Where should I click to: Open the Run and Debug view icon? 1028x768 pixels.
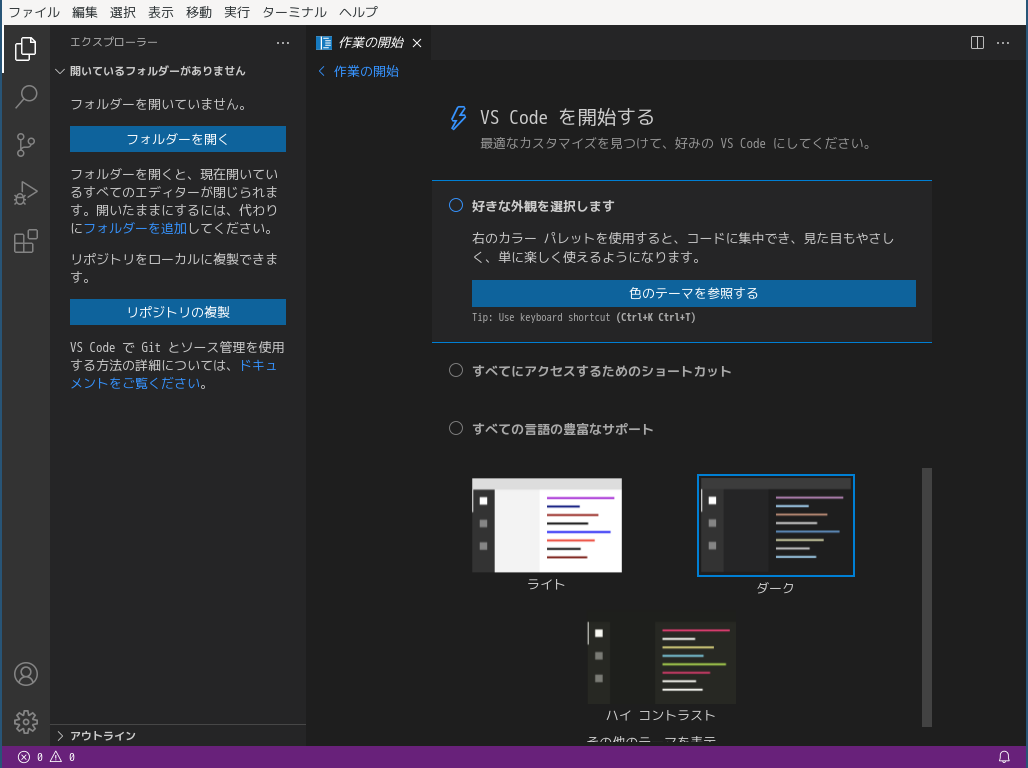coord(26,193)
